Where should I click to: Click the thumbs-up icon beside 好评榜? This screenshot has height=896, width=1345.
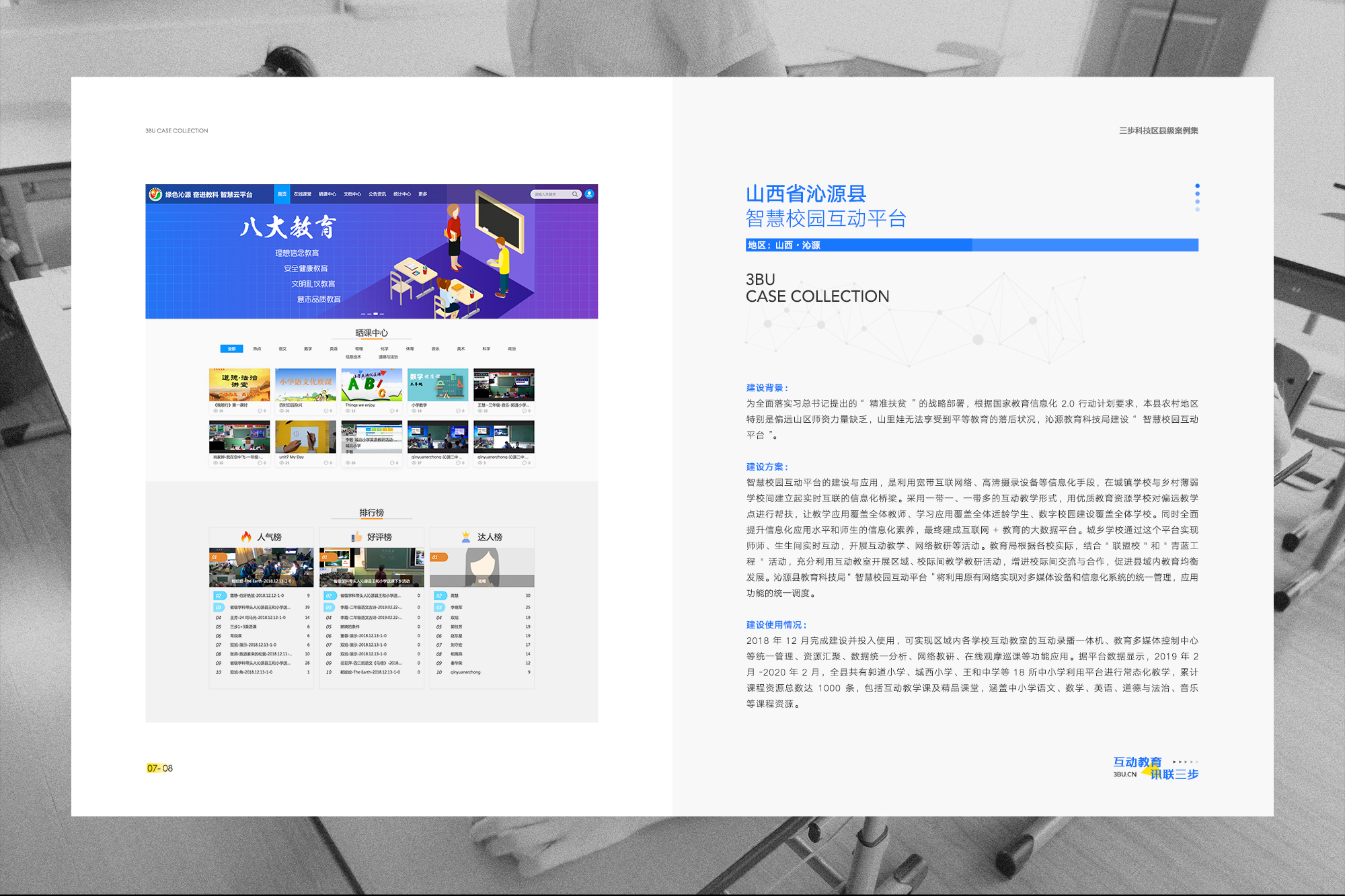(x=356, y=536)
